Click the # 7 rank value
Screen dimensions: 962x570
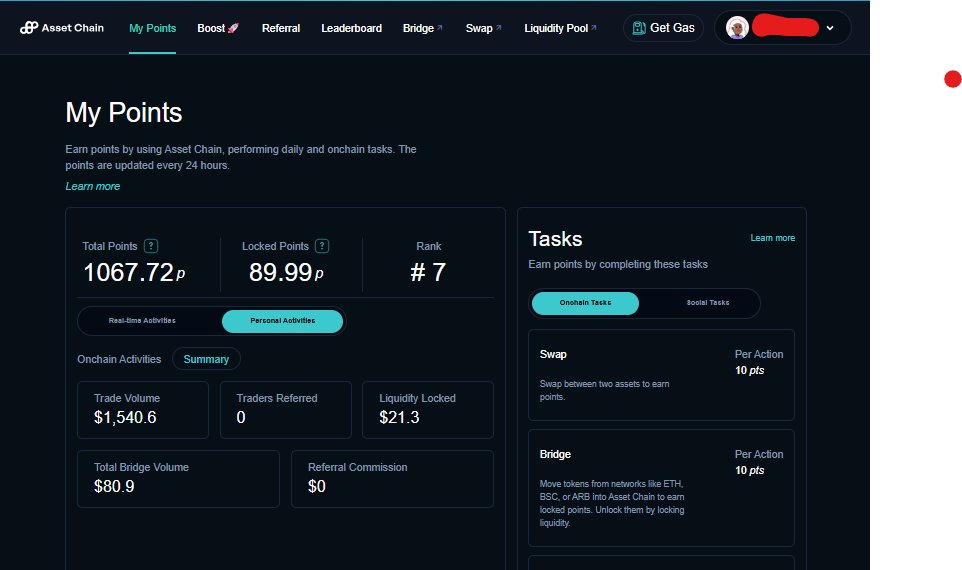click(x=428, y=272)
